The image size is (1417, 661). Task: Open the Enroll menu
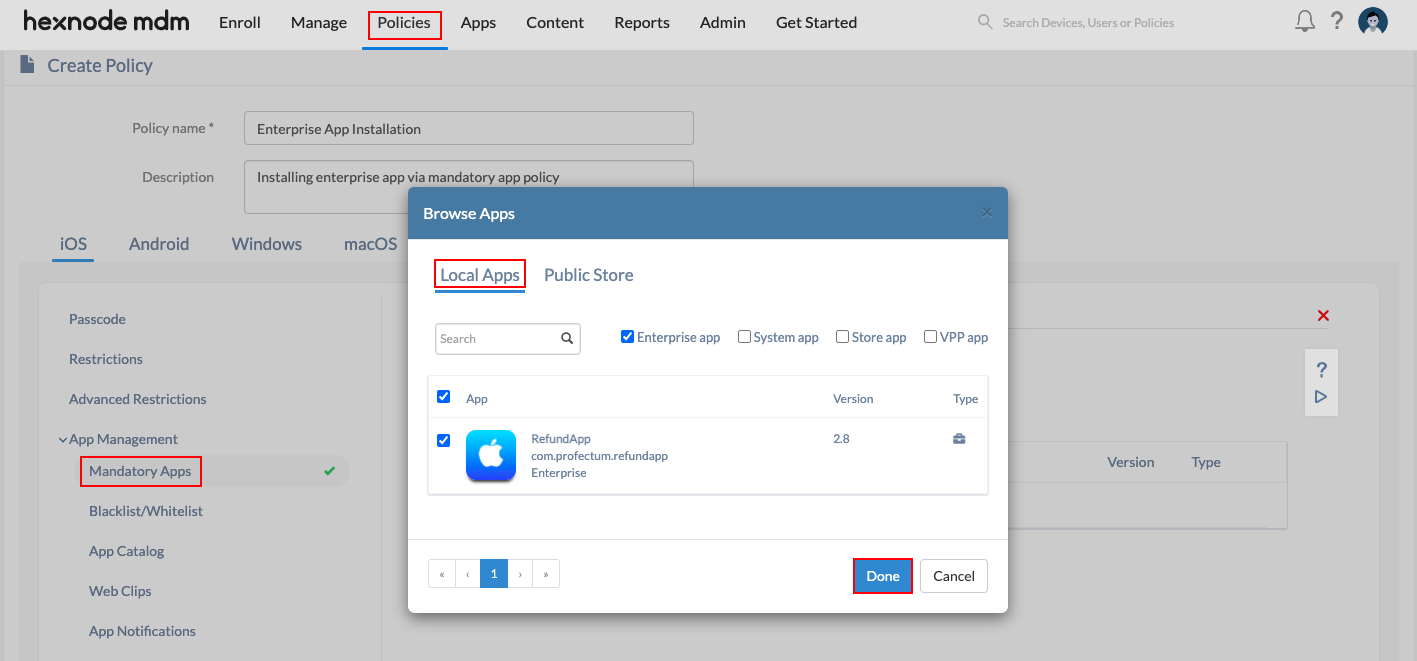(240, 22)
